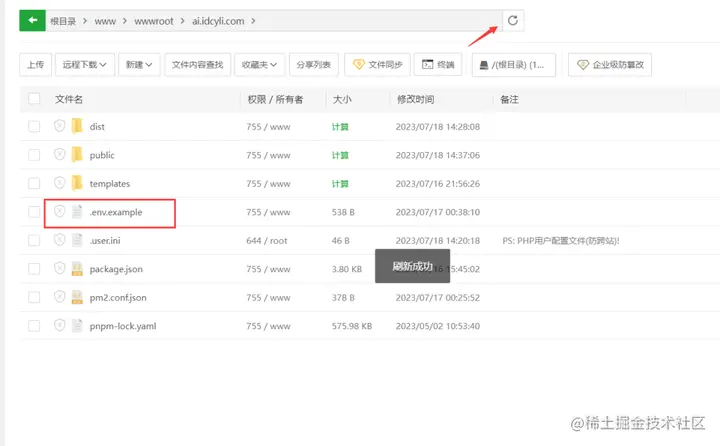Open the 收藏夹 dropdown
Screen dimensions: 720x446
(259, 64)
